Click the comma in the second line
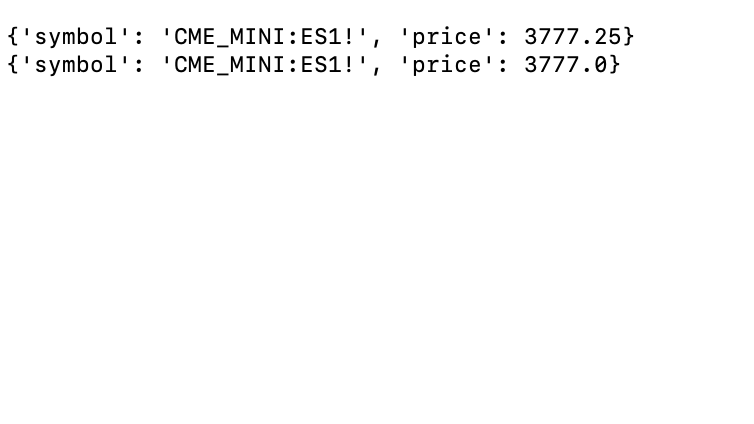This screenshot has height=424, width=754. pyautogui.click(x=376, y=68)
